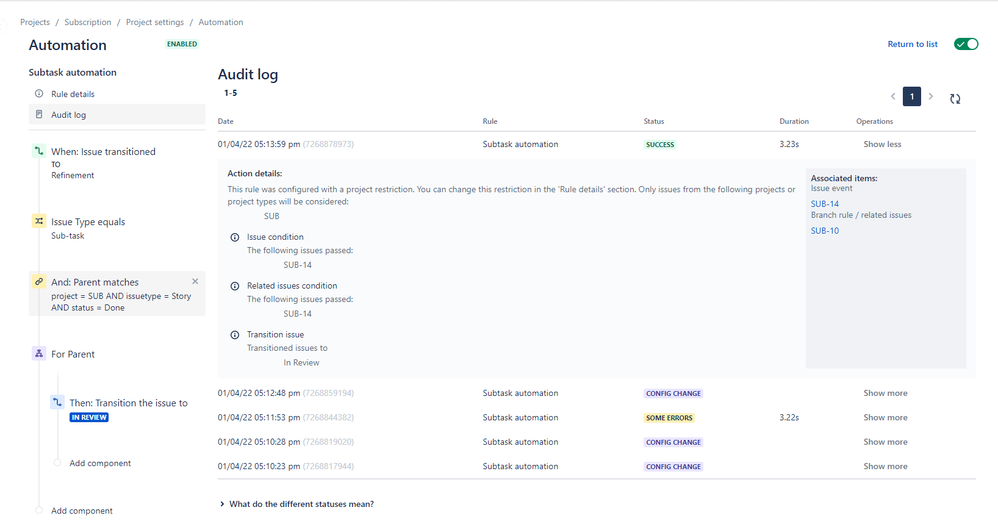Click the 3.23s duration value
Screen dimensions: 998x532
click(x=789, y=144)
